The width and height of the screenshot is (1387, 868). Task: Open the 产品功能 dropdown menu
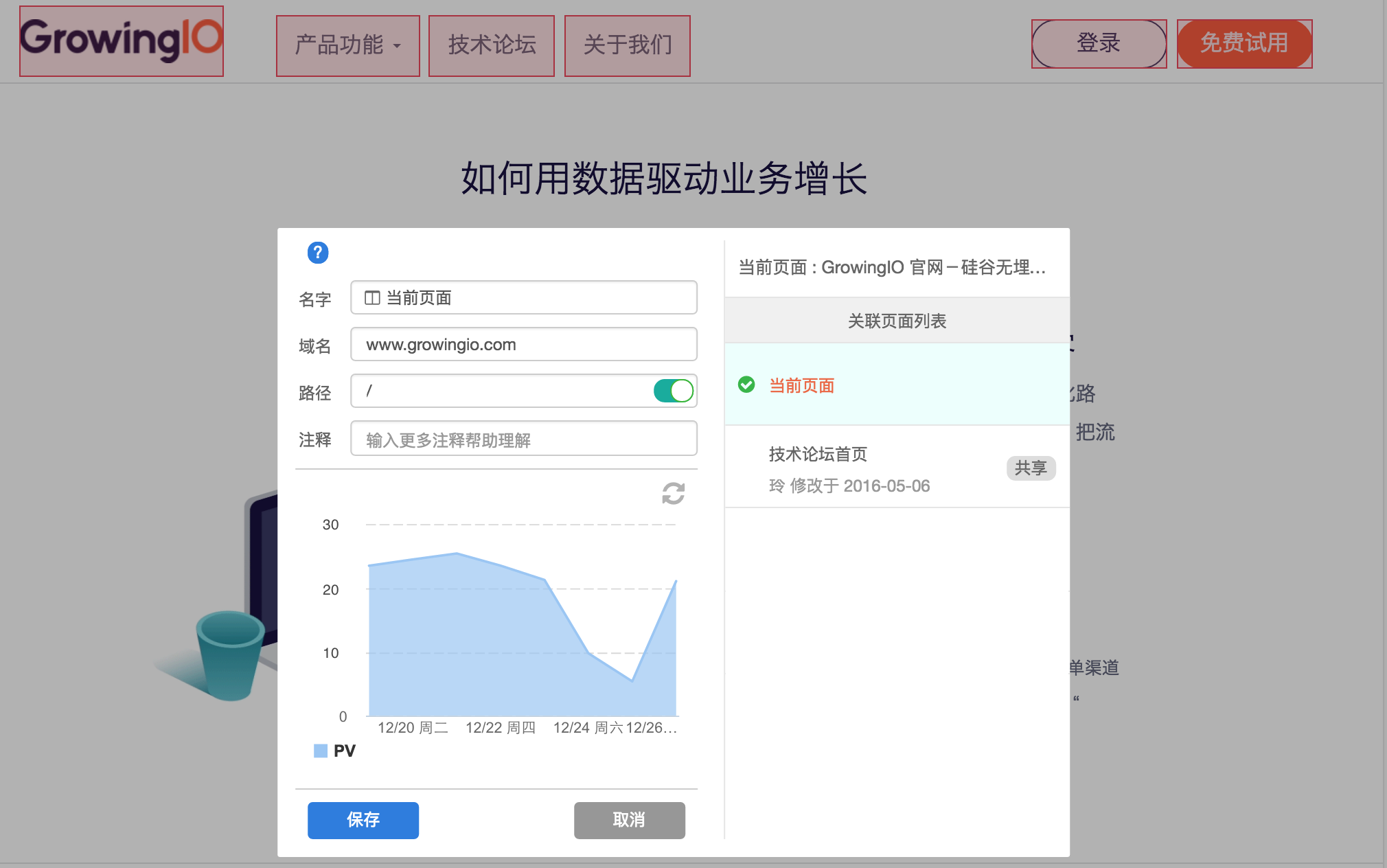tap(348, 45)
